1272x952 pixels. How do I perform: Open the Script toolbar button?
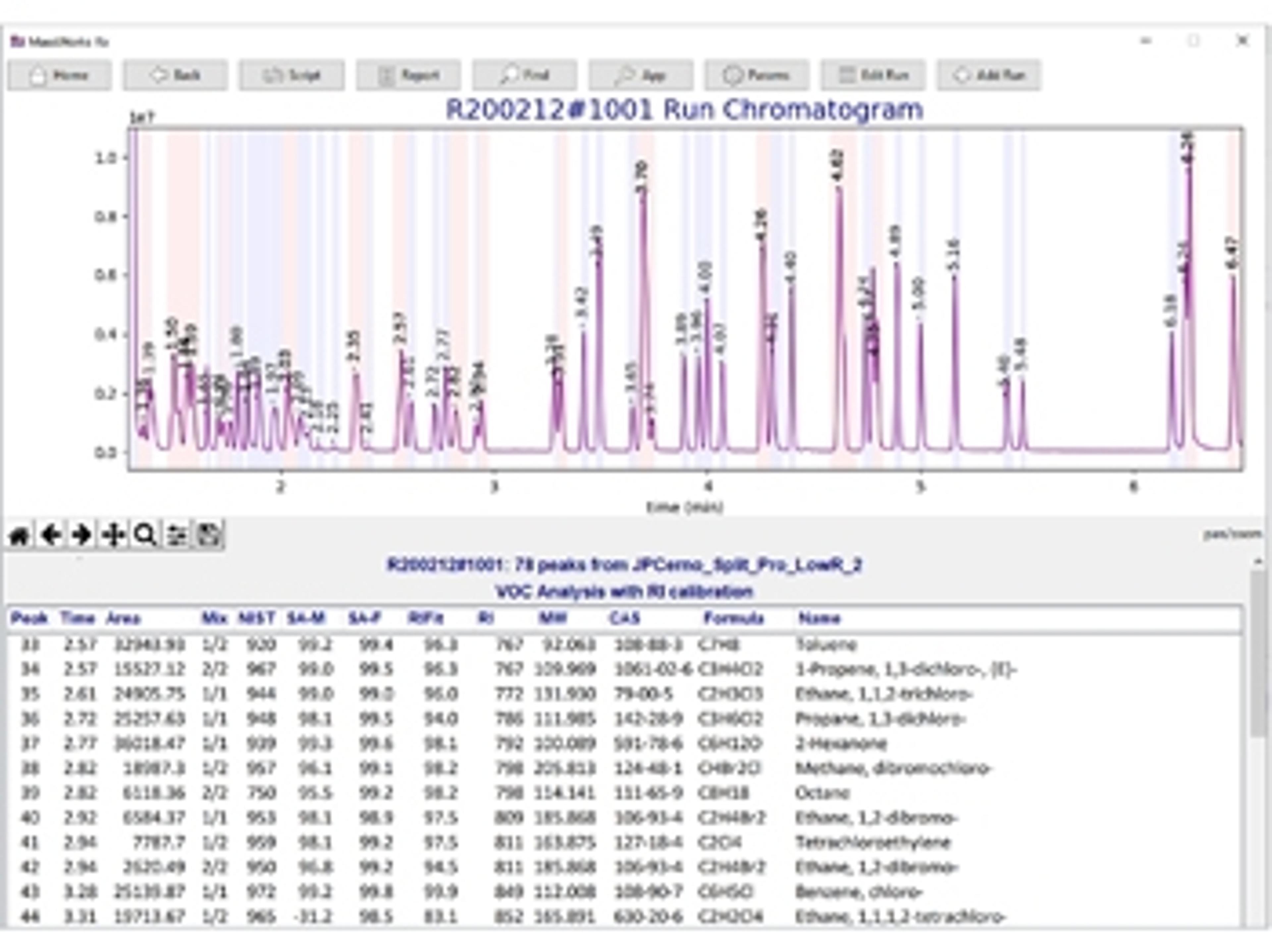(291, 75)
